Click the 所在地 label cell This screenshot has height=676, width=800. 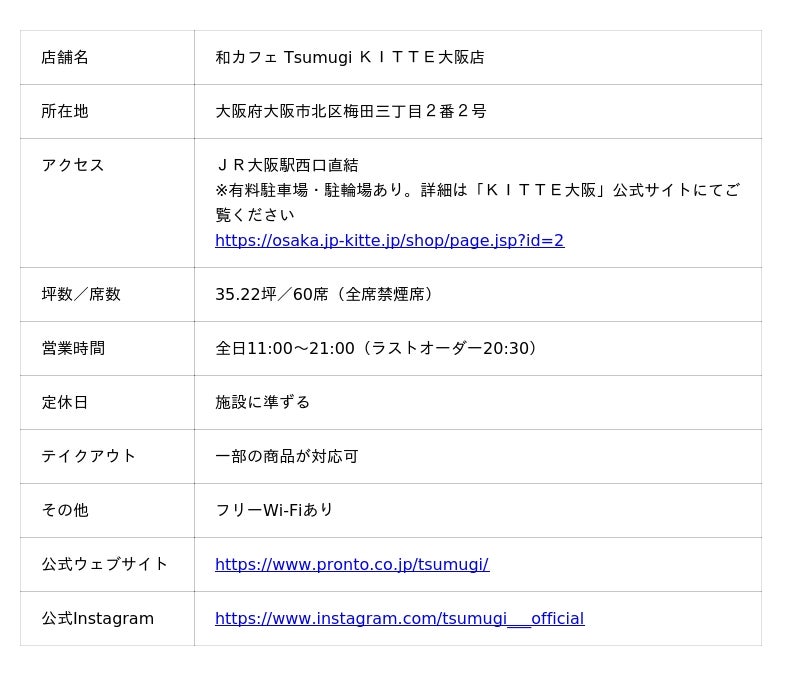tap(65, 112)
